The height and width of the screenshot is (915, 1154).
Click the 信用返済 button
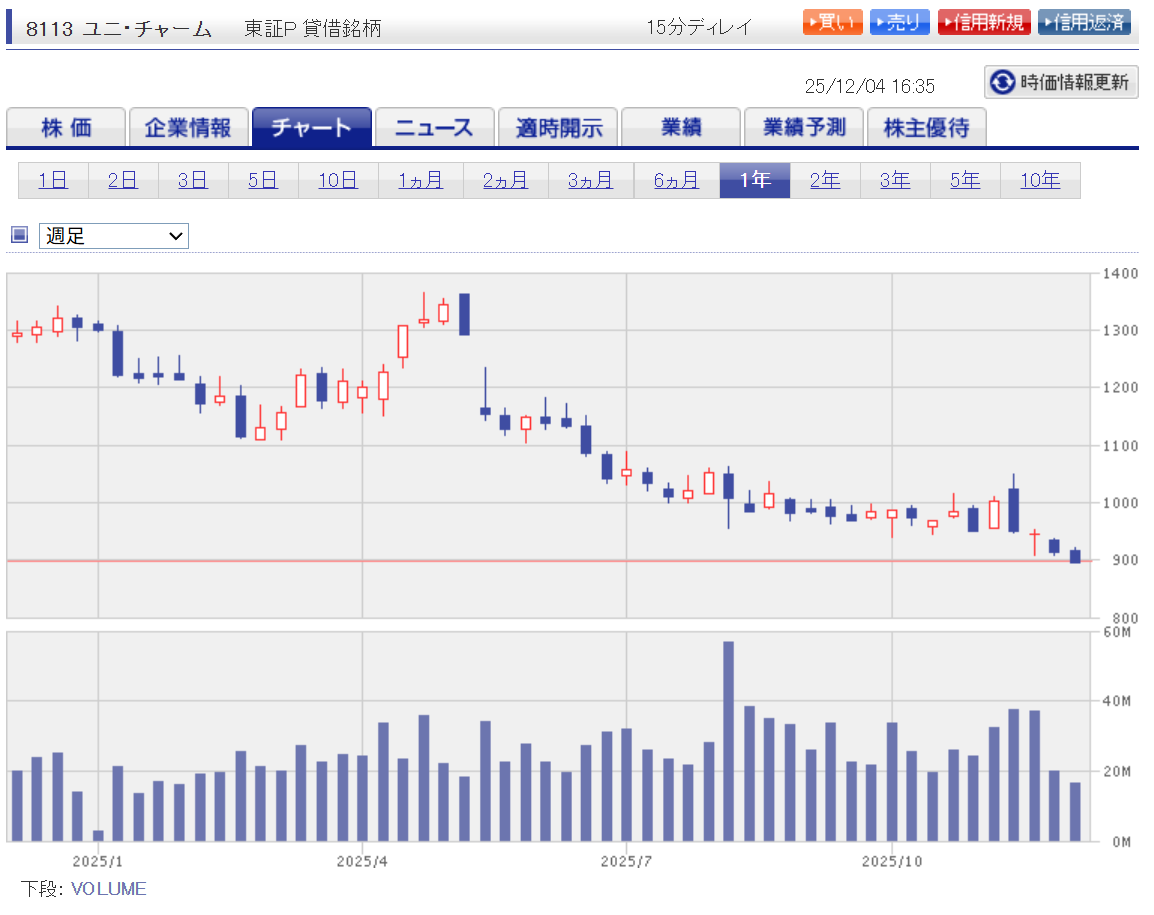1084,22
